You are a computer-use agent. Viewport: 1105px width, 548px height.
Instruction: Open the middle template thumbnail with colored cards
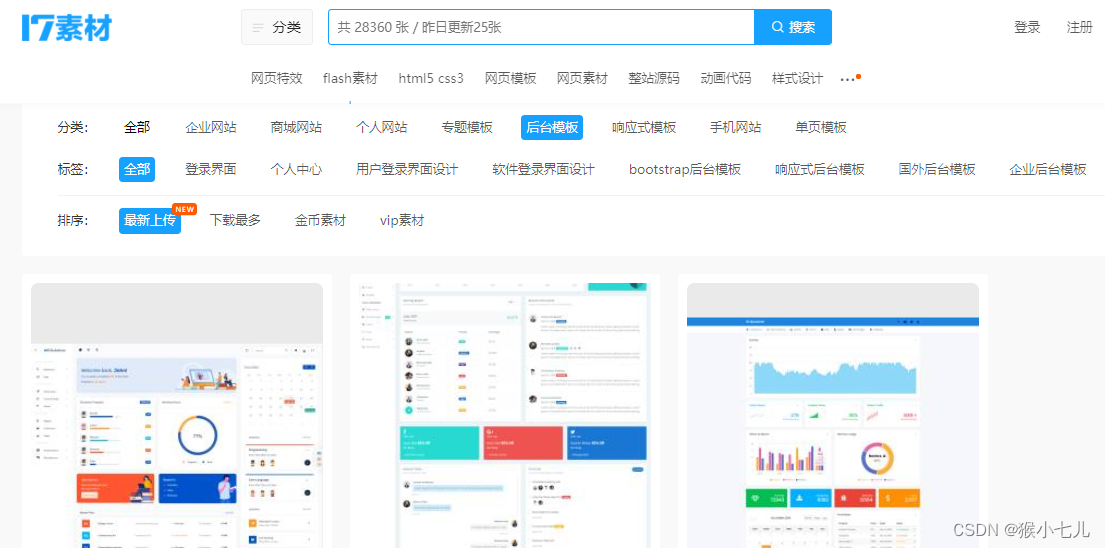coord(505,416)
